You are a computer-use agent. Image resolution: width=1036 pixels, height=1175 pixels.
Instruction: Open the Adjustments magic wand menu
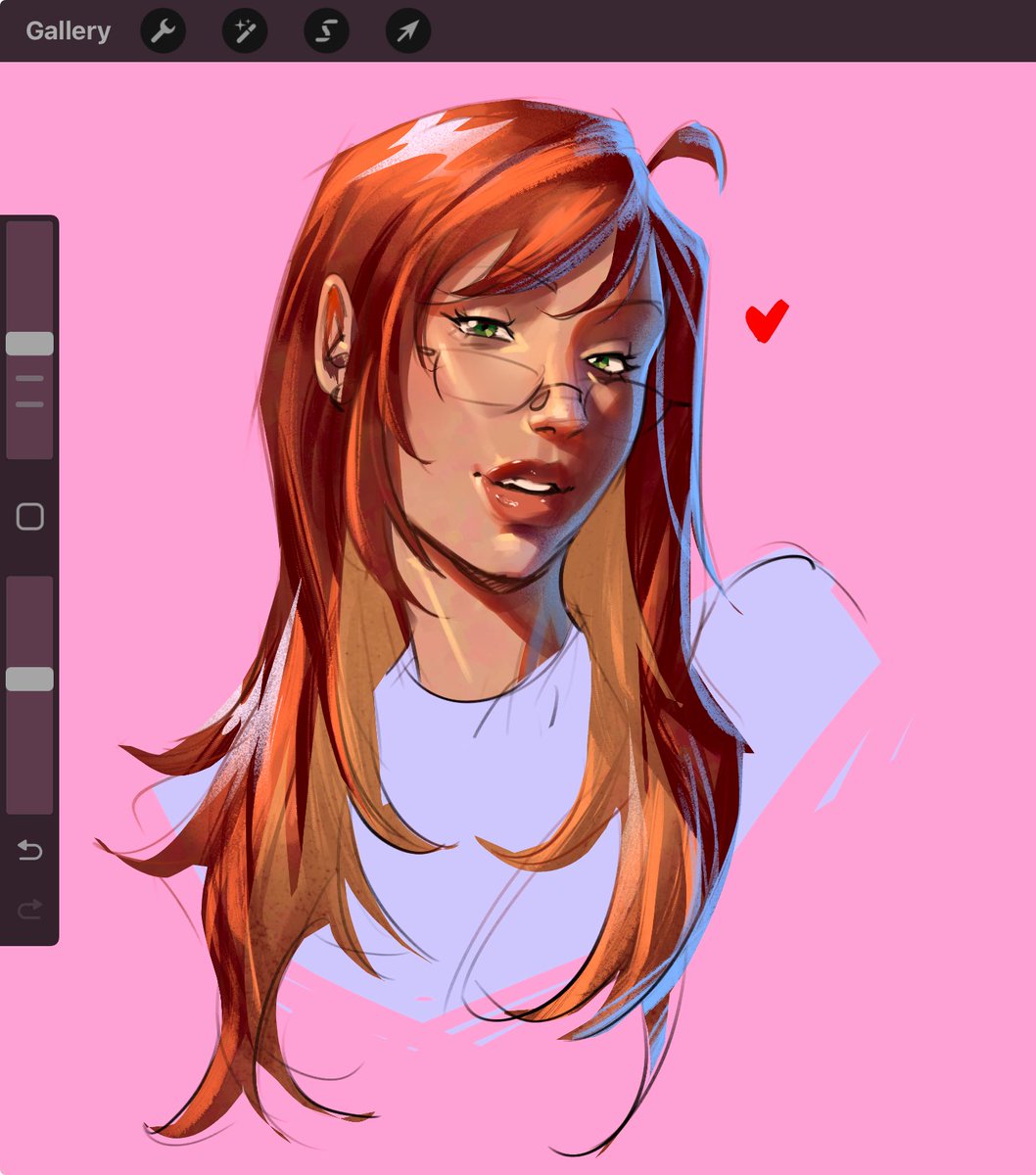245,31
